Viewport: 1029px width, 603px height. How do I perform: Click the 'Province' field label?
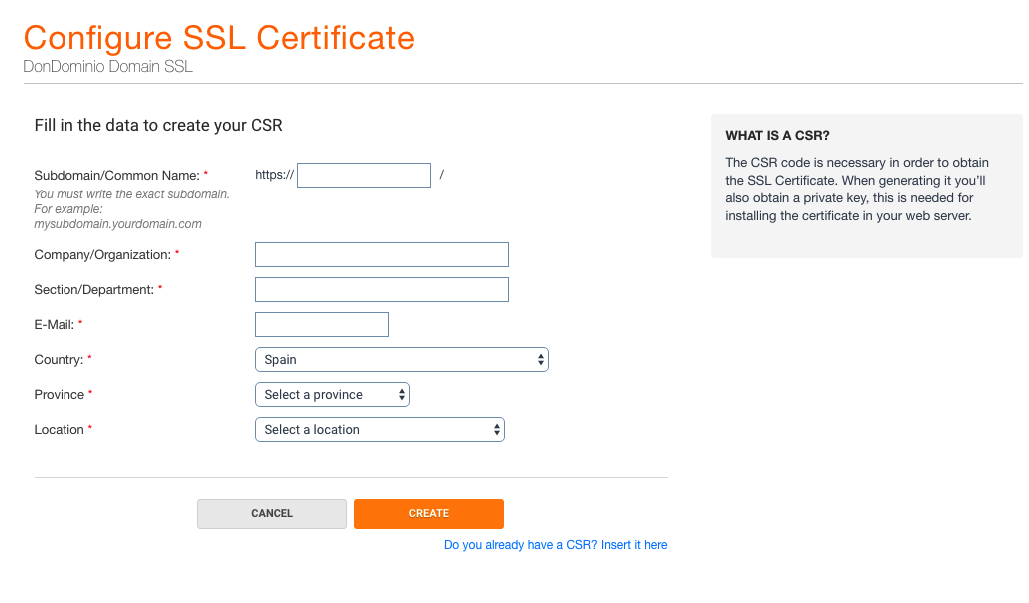59,395
